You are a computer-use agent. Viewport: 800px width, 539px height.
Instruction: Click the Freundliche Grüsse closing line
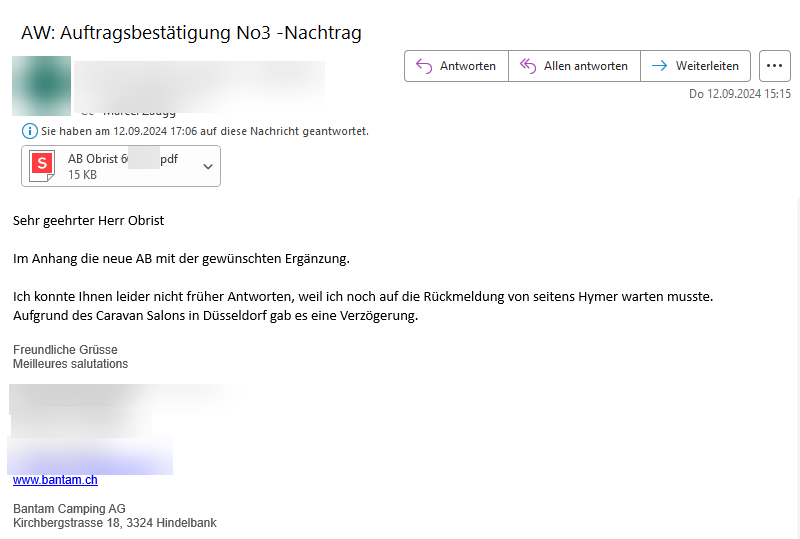(x=65, y=350)
